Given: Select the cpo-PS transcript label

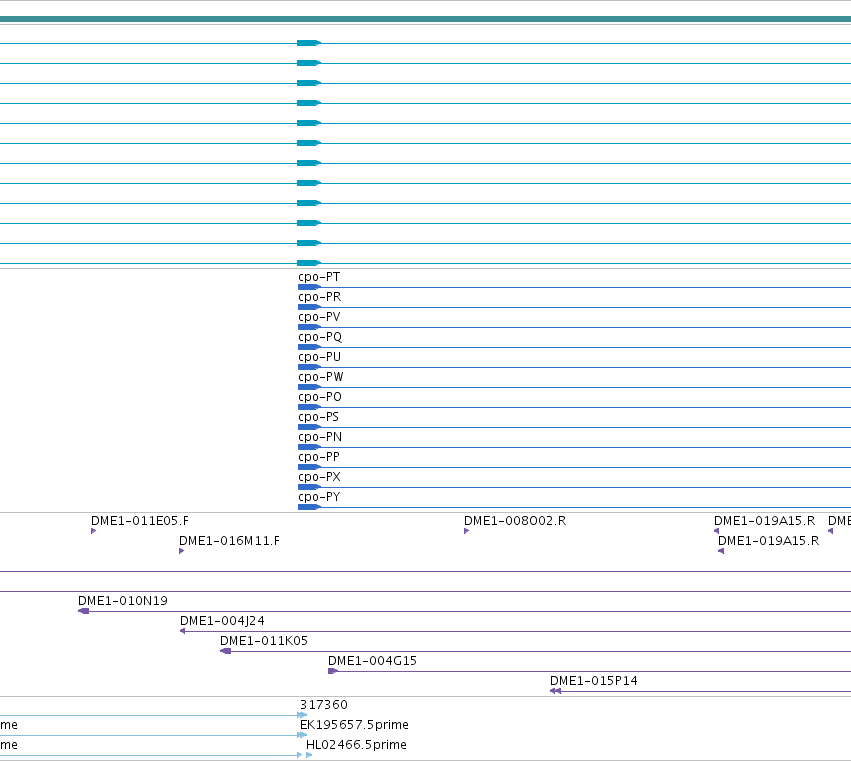Looking at the screenshot, I should pos(319,417).
